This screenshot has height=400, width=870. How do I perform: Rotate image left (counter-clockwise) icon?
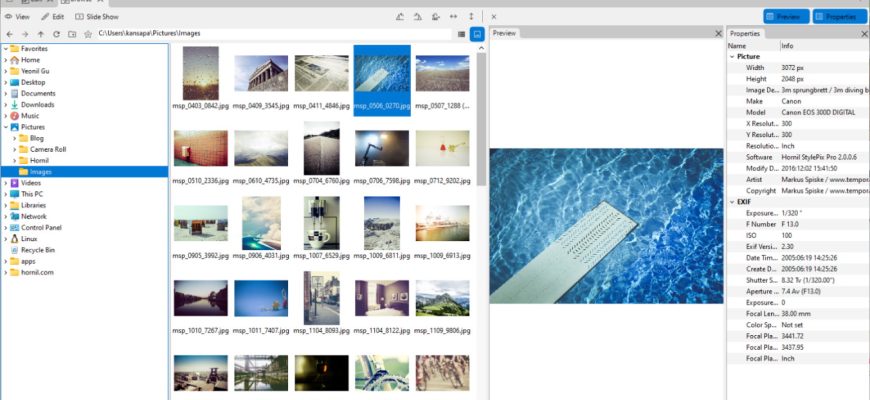click(400, 17)
